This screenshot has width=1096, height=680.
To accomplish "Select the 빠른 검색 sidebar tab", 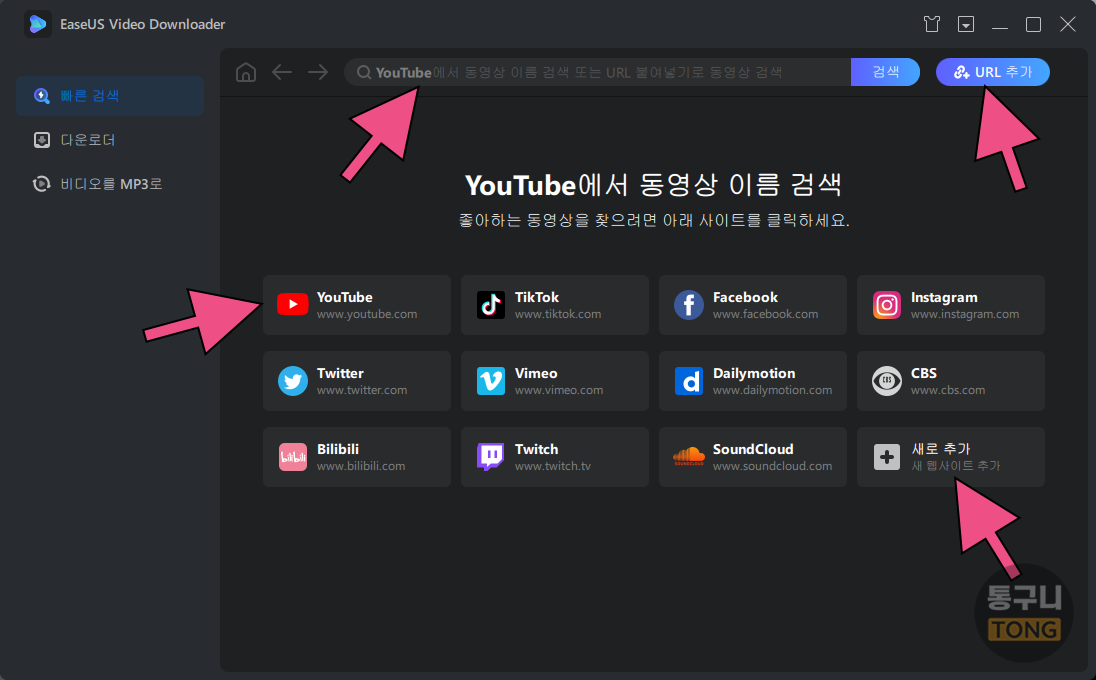I will click(110, 96).
